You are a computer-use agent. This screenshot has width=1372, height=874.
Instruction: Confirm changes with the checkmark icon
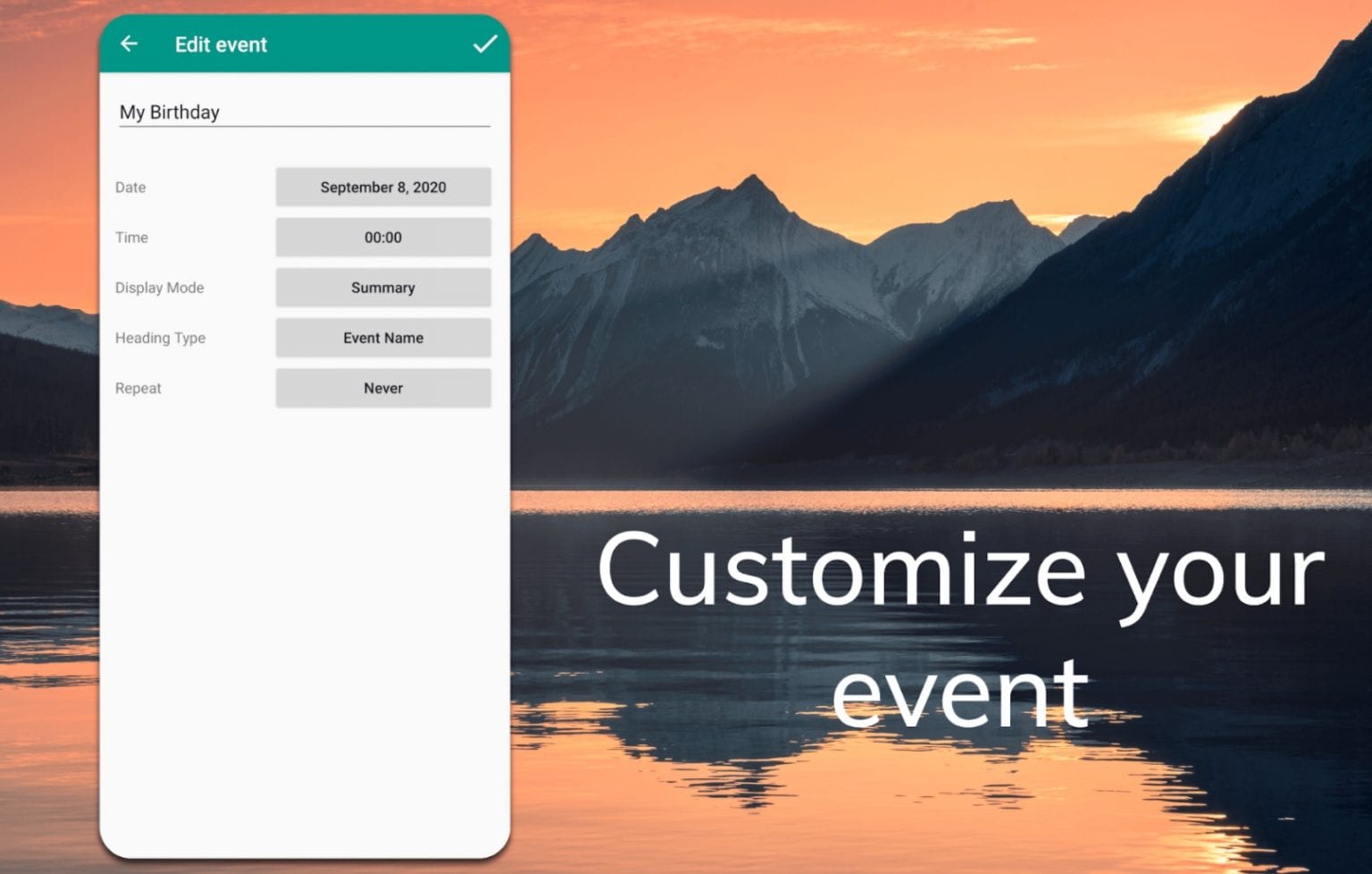click(484, 44)
